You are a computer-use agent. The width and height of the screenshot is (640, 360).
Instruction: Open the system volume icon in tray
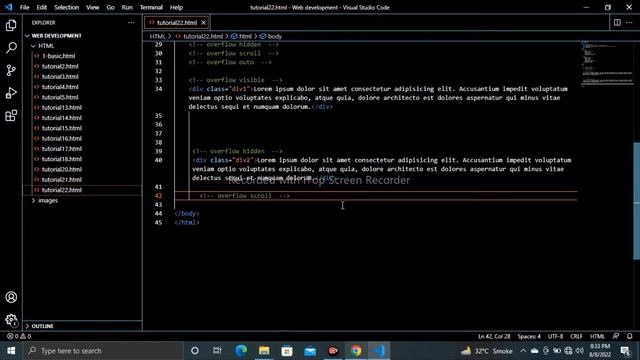(x=580, y=351)
